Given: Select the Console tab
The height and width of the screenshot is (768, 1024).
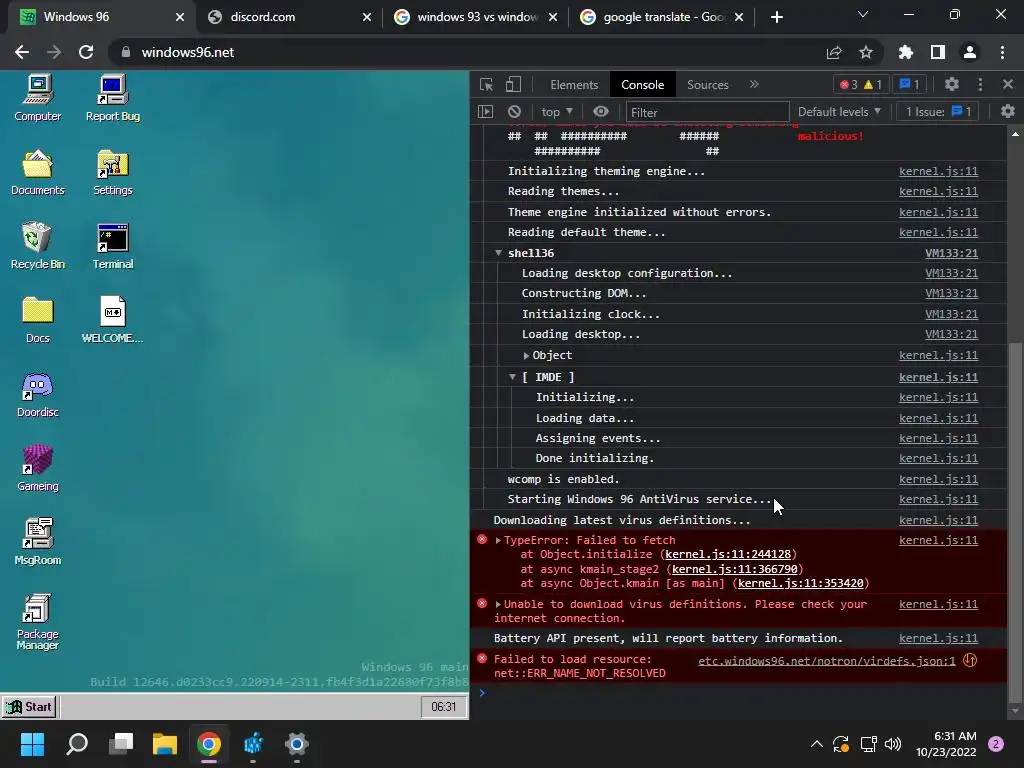Looking at the screenshot, I should coord(643,85).
